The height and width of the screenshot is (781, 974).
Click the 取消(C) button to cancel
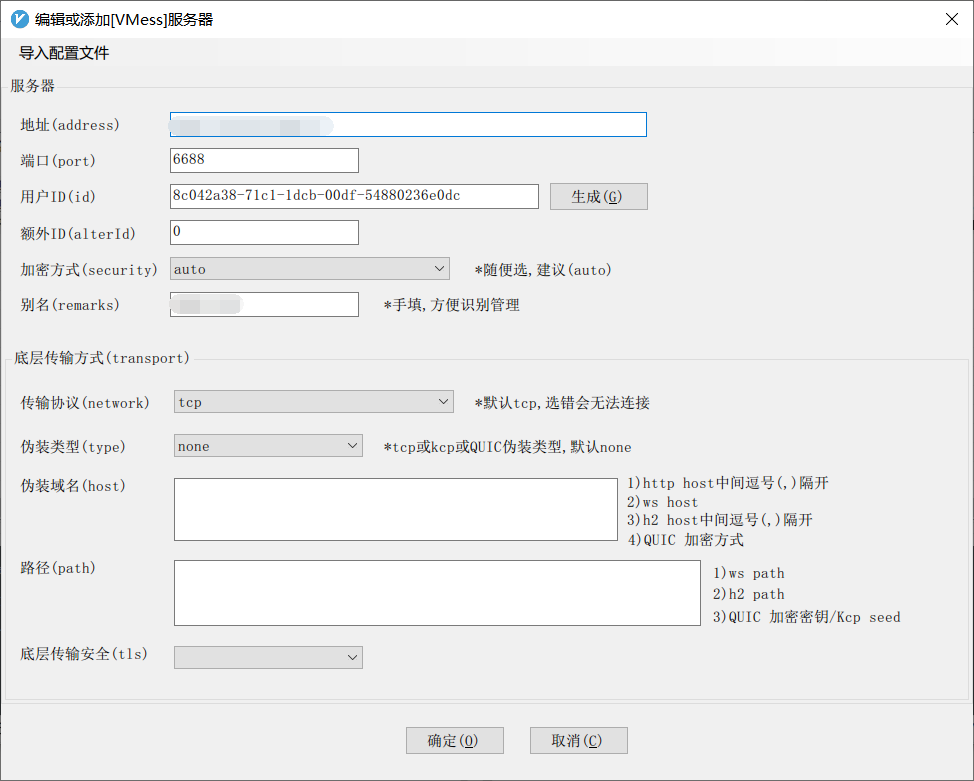point(578,740)
